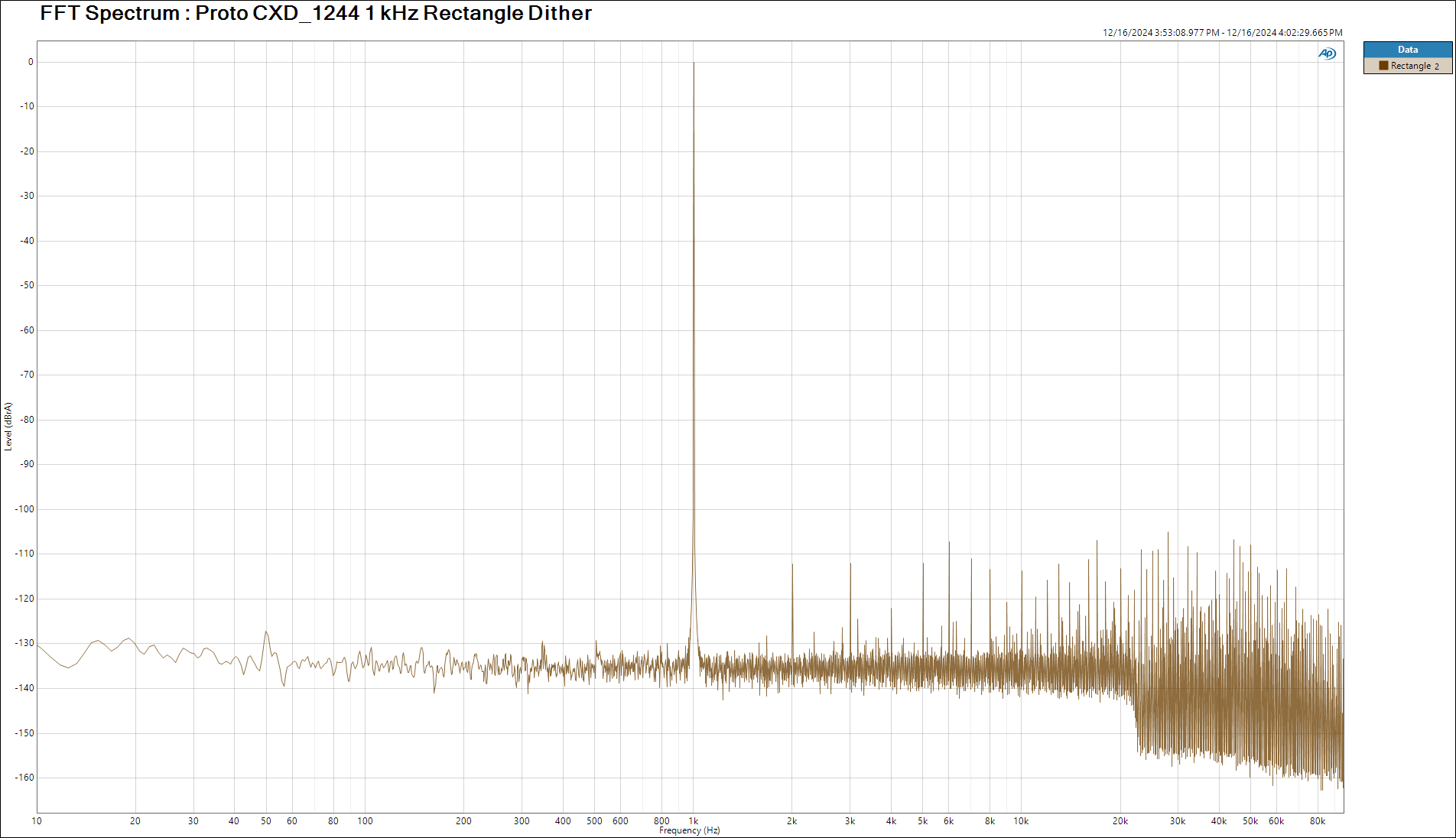Viewport: 1456px width, 838px height.
Task: Click the measurement timestamp text
Action: tap(1222, 33)
